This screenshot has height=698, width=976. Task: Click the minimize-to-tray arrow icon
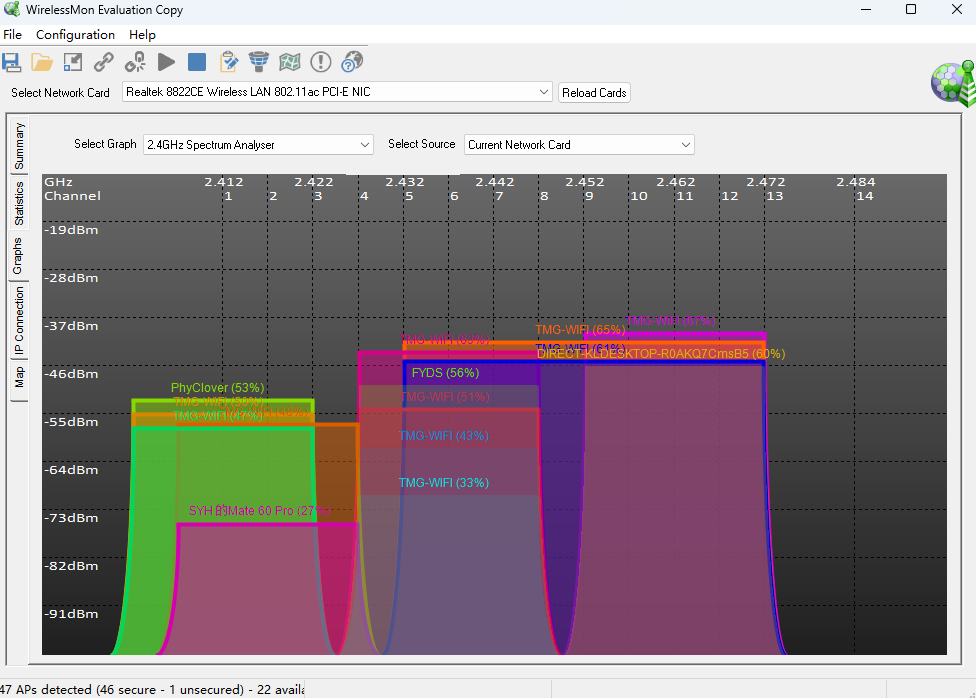(x=73, y=62)
